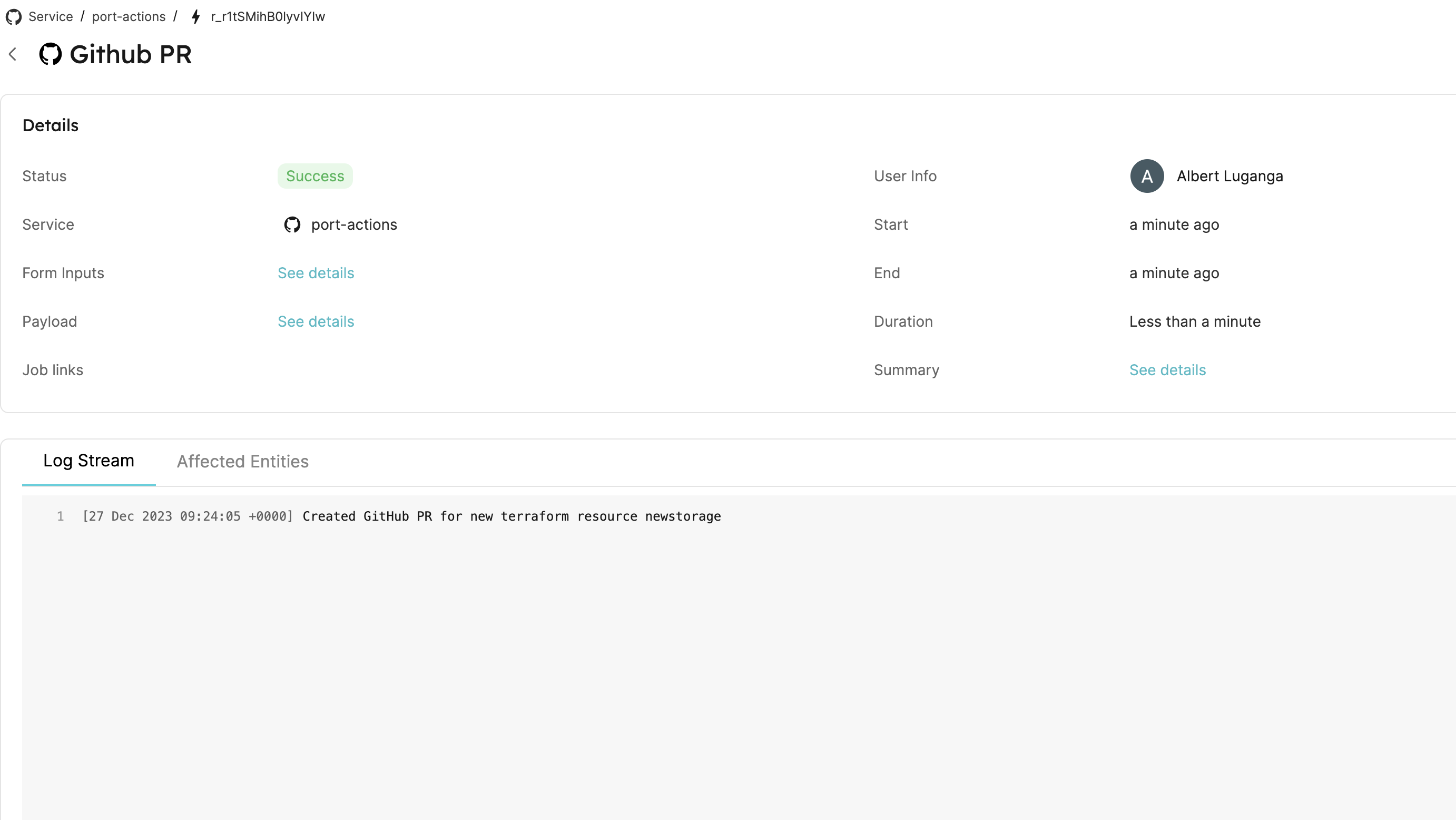
Task: Open Summary See details link
Action: [1168, 370]
